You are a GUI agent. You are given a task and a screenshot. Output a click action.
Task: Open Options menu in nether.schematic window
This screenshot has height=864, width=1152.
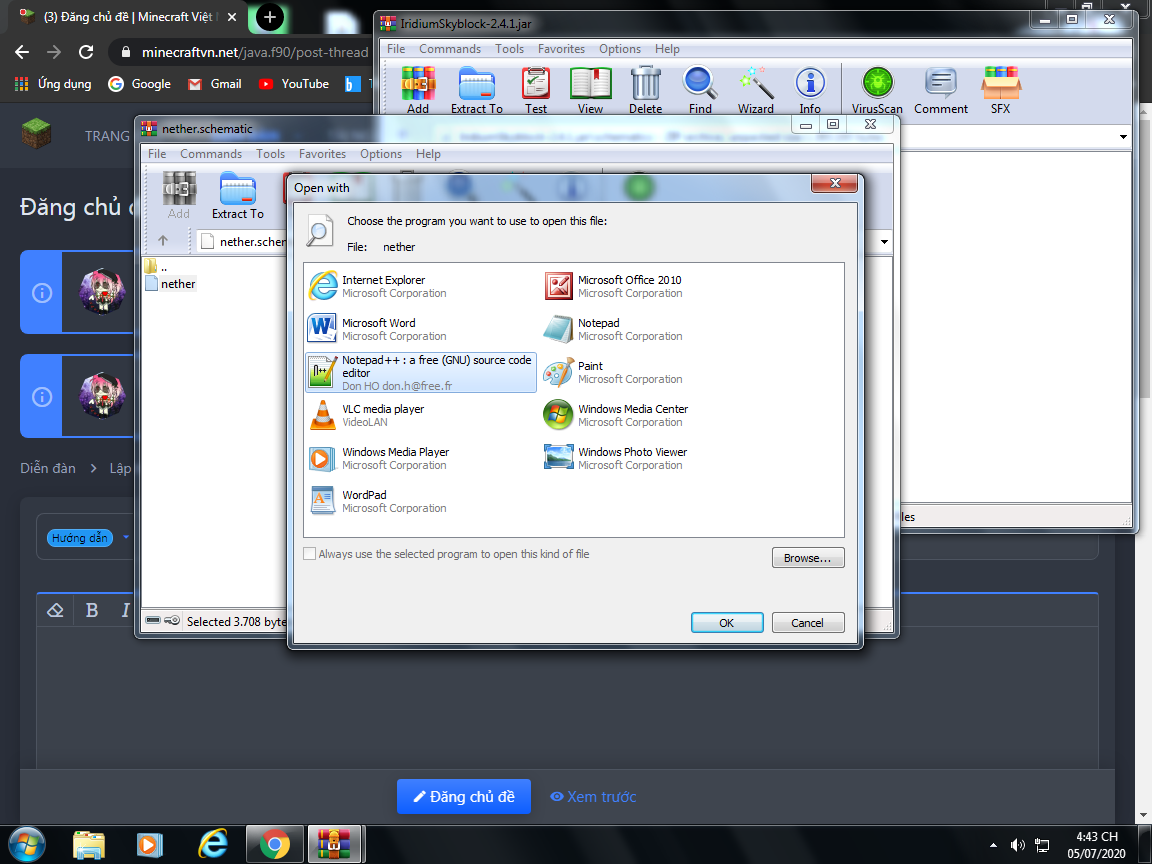381,154
